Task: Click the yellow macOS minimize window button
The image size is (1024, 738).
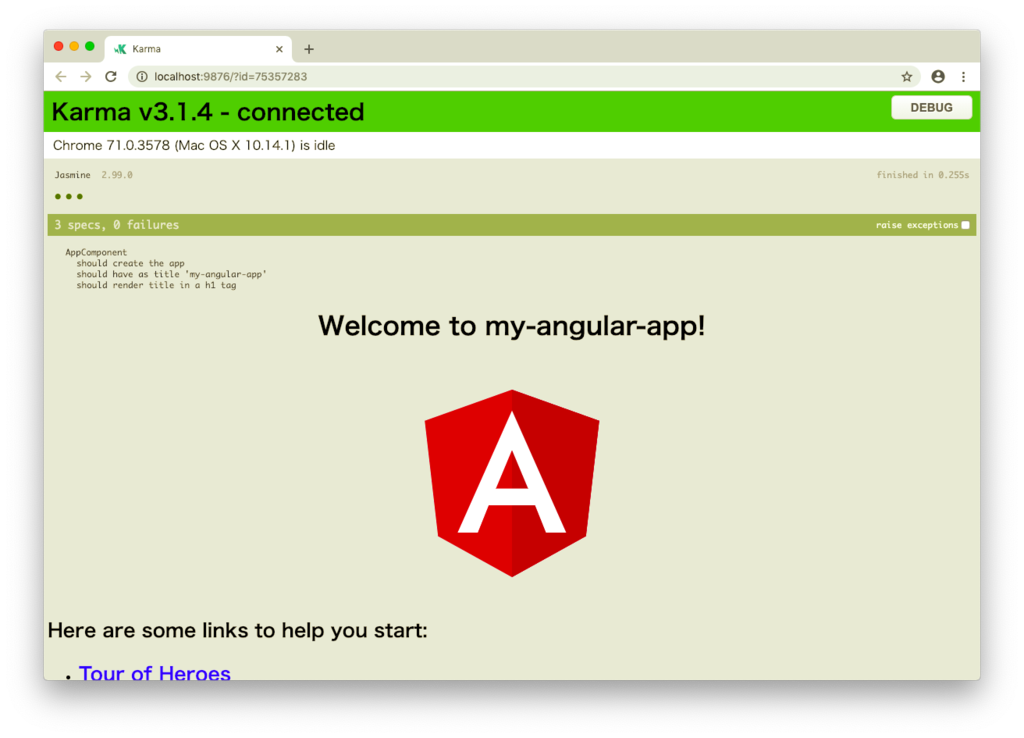Action: coord(74,46)
